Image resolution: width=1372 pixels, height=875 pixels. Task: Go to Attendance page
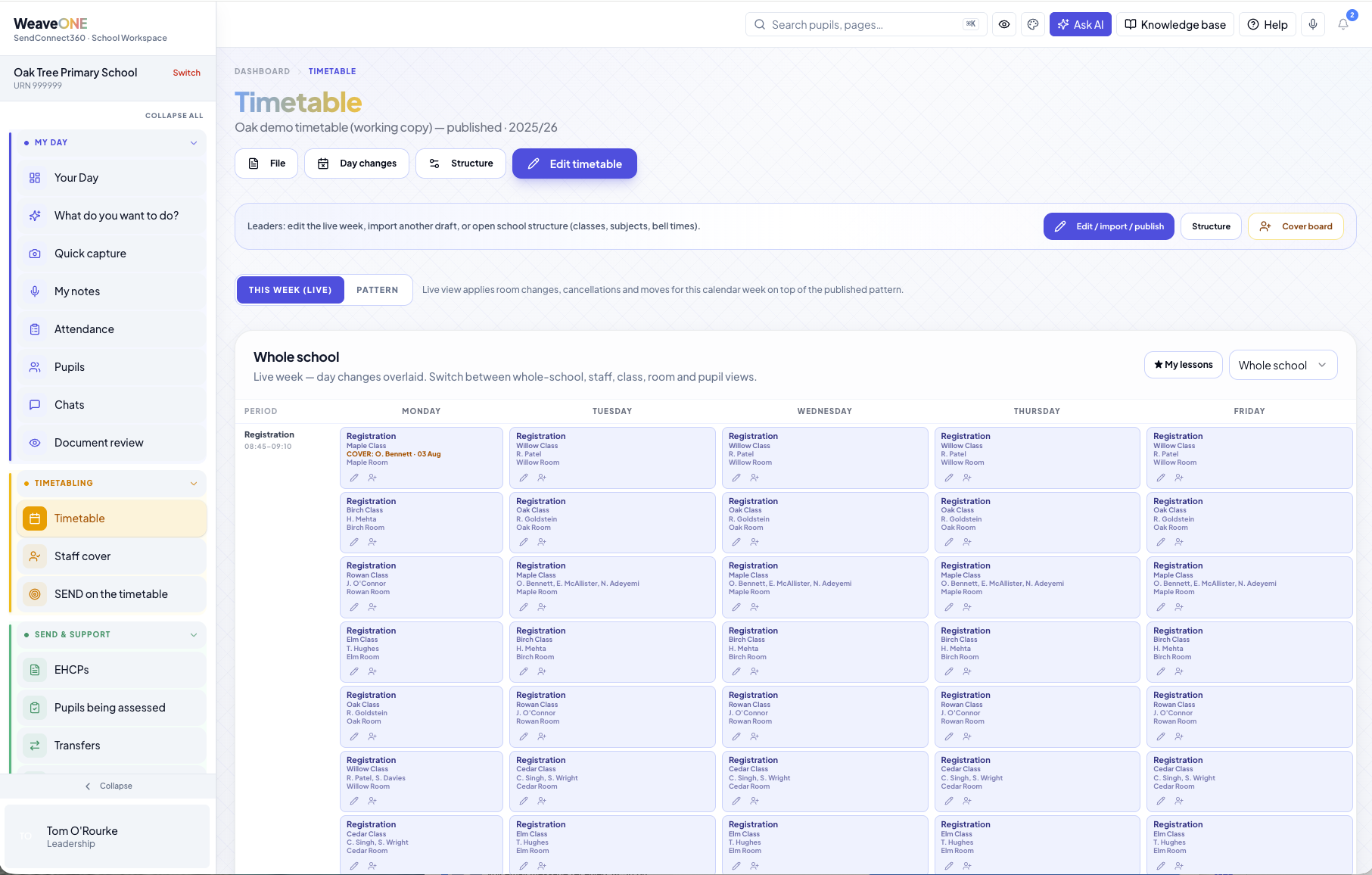pos(111,329)
